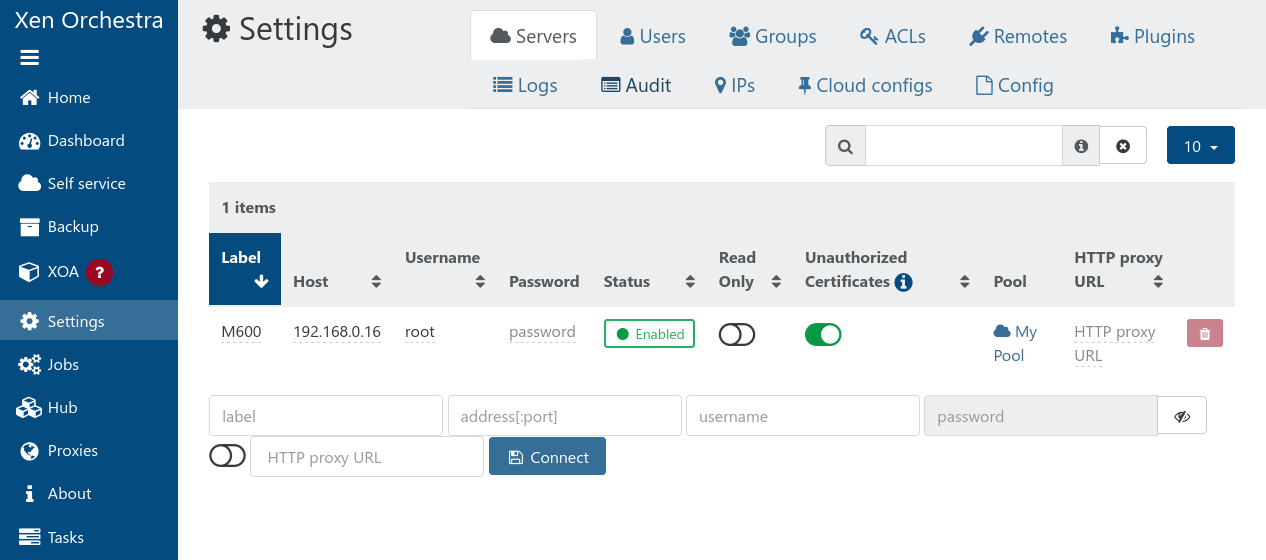Open the My Pool link

pyautogui.click(x=1015, y=343)
